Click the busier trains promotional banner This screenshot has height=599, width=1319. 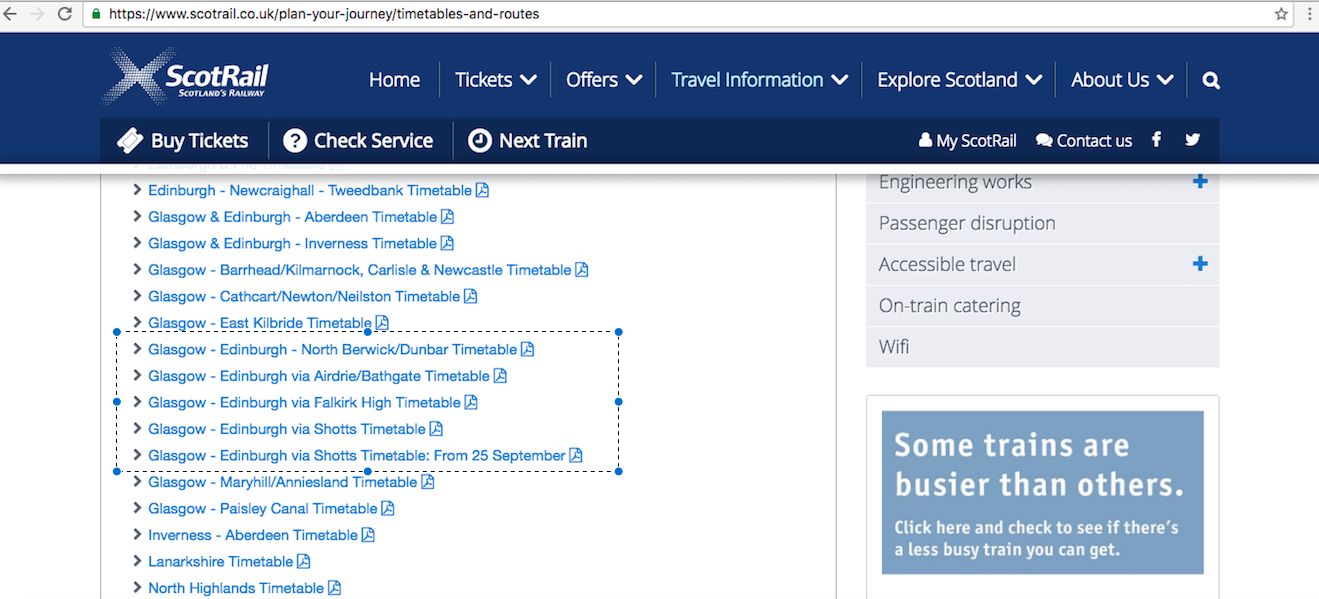tap(1042, 493)
